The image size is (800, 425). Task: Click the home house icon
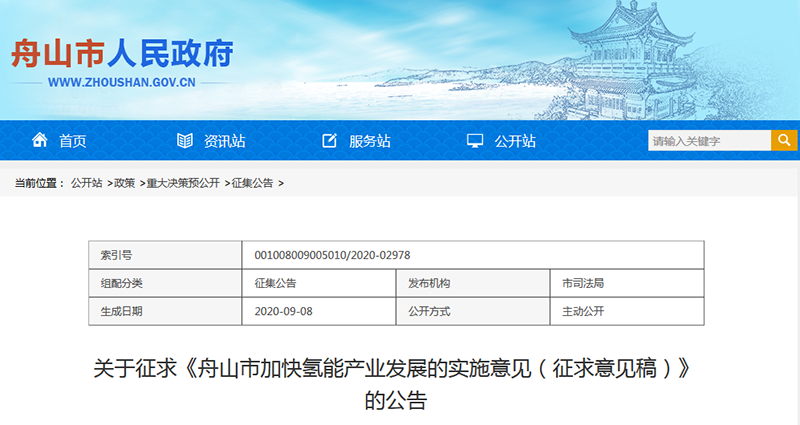(x=40, y=141)
